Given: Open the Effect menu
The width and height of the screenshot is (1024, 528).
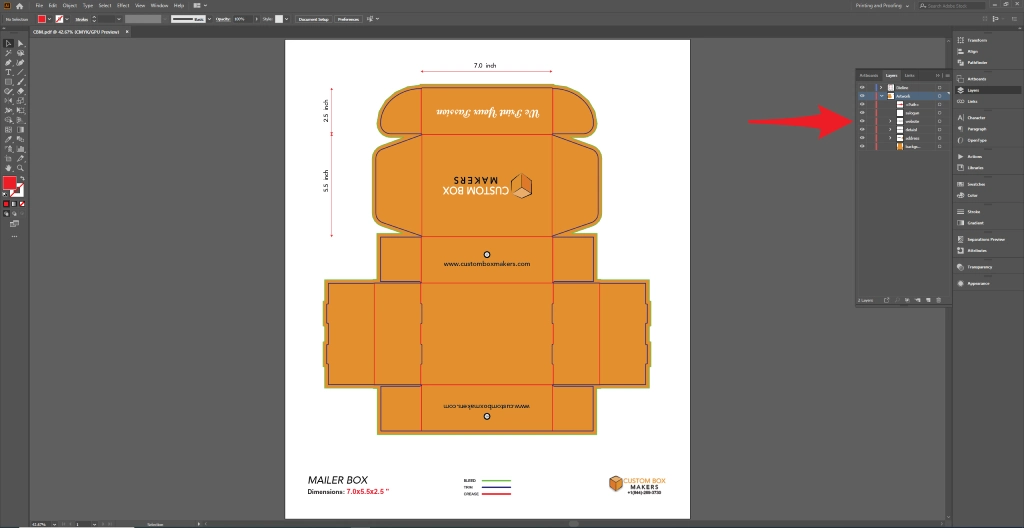Looking at the screenshot, I should point(123,6).
